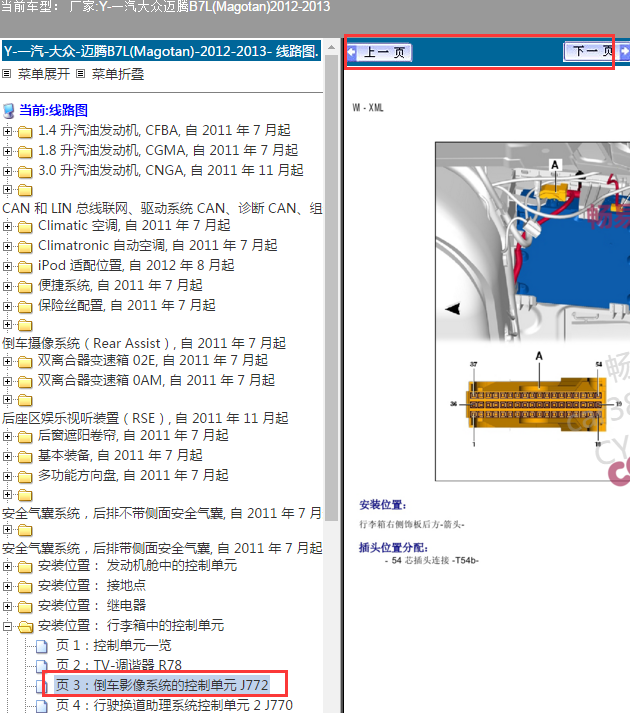Click the J772 installation location diagram image
Image resolution: width=630 pixels, height=713 pixels.
point(532,311)
